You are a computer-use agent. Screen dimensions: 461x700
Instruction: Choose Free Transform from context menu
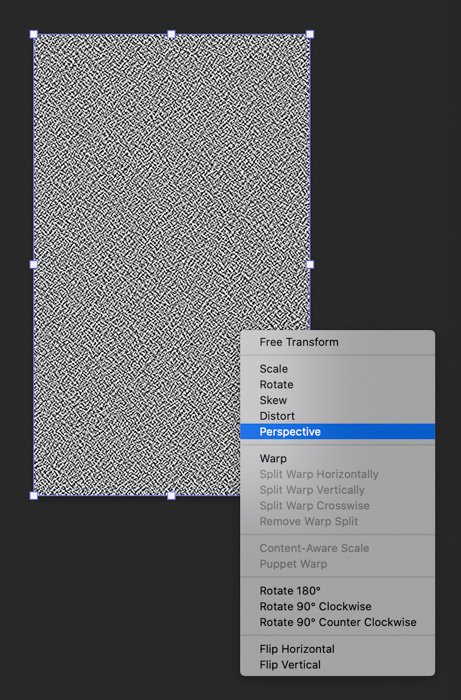tap(337, 342)
